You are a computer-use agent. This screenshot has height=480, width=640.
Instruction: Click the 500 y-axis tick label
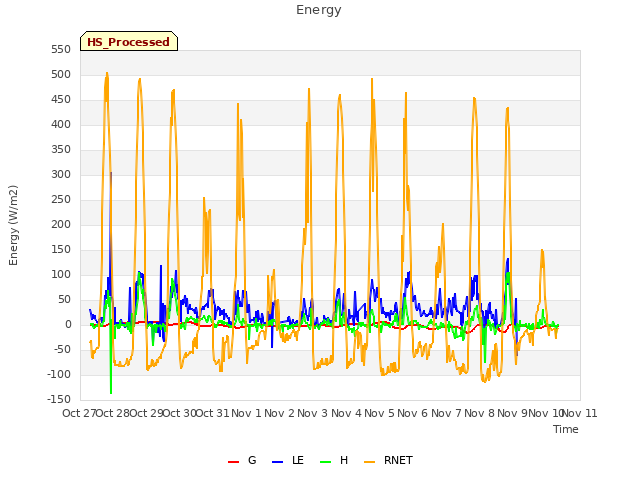[x=61, y=75]
